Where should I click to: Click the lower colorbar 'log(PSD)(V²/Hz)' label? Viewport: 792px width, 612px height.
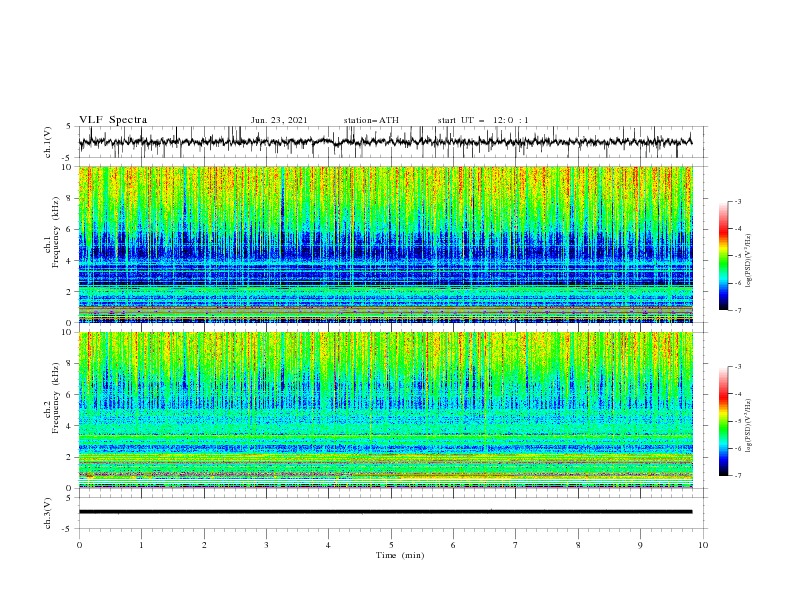749,425
